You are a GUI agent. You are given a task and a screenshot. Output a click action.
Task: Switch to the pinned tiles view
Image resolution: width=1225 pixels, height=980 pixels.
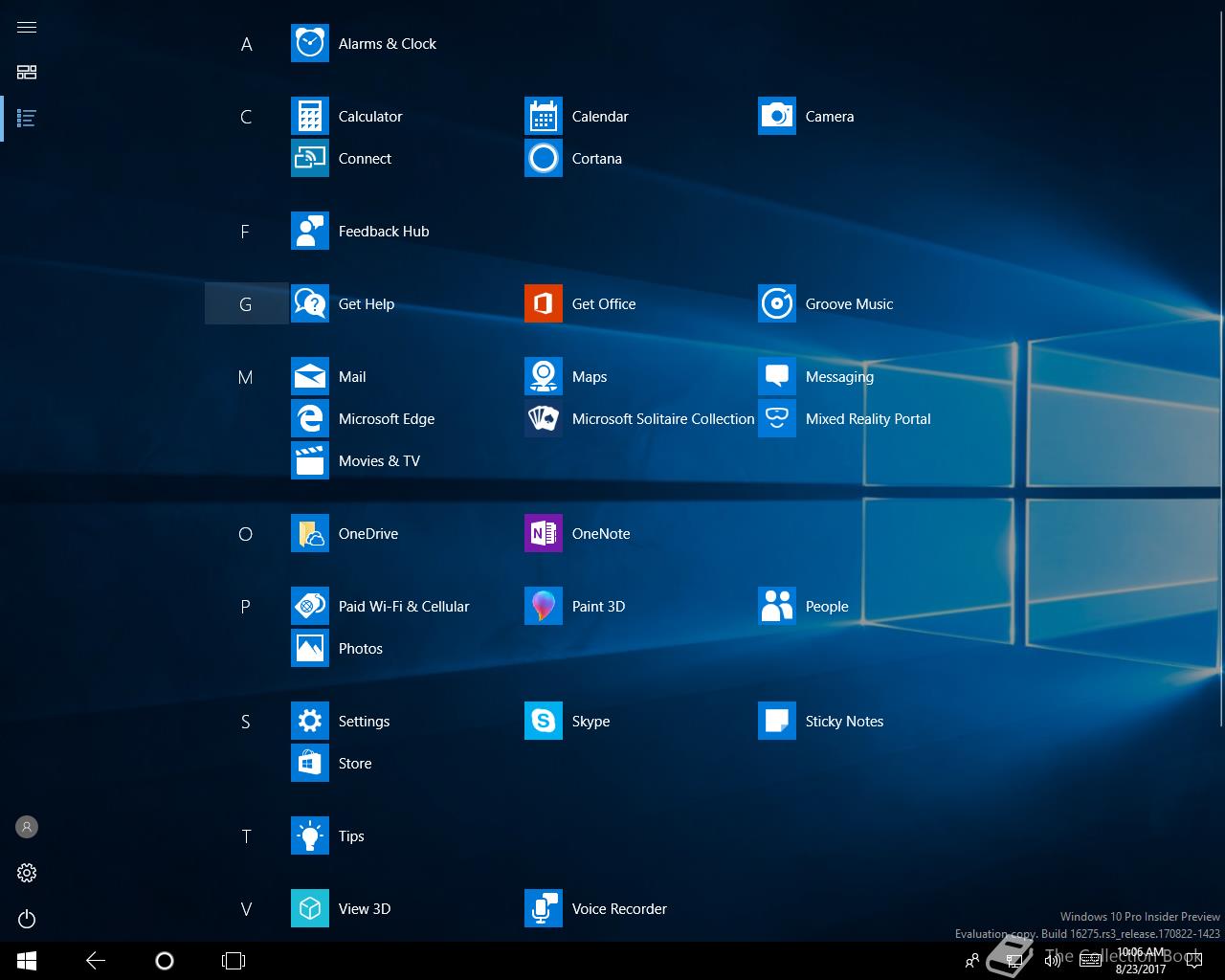[x=27, y=72]
